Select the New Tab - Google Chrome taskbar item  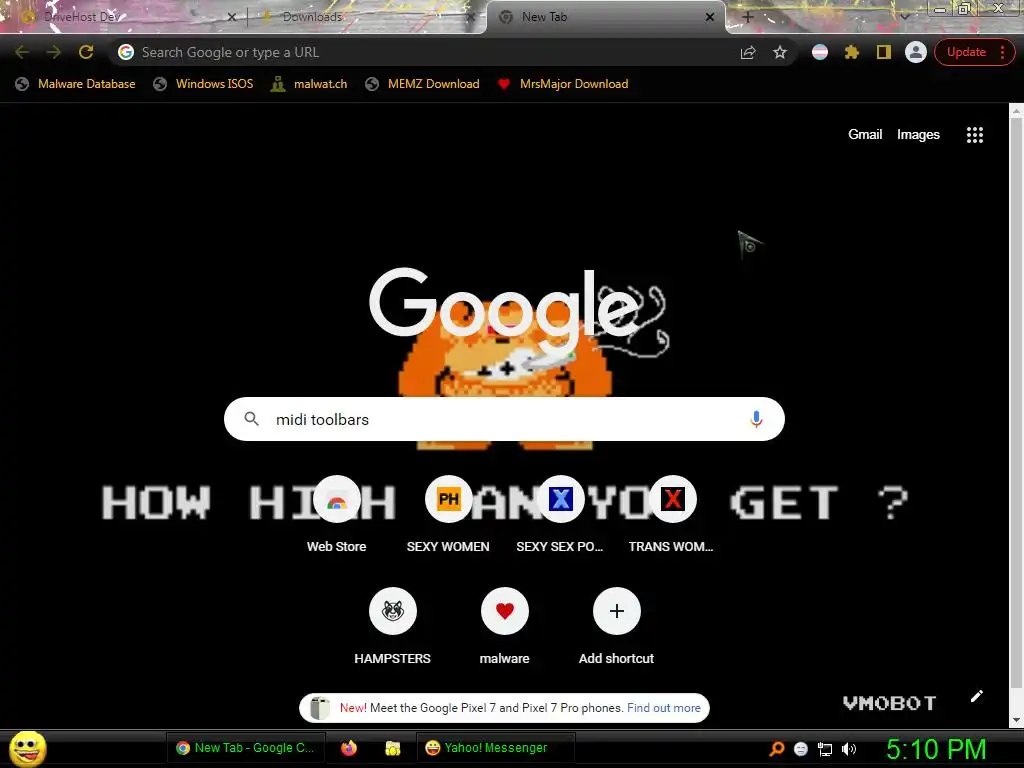[246, 748]
